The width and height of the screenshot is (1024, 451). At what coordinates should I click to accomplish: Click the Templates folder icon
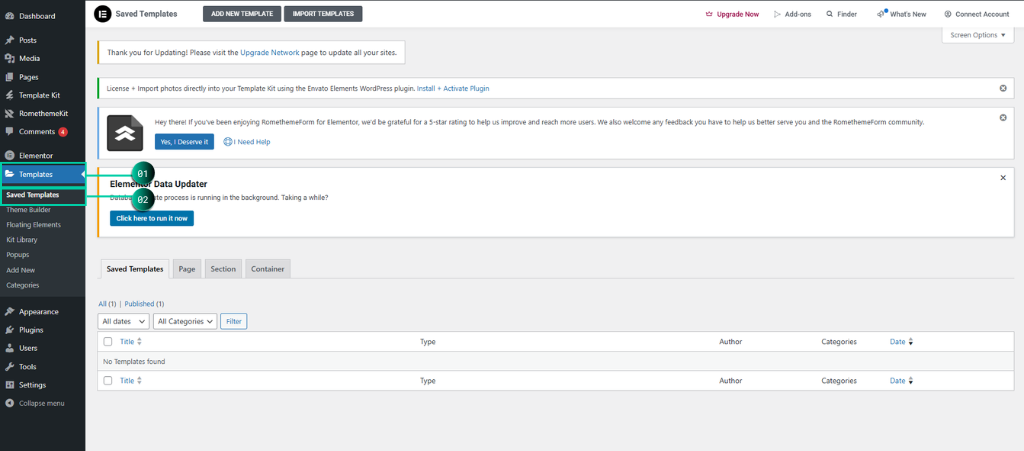click(9, 174)
